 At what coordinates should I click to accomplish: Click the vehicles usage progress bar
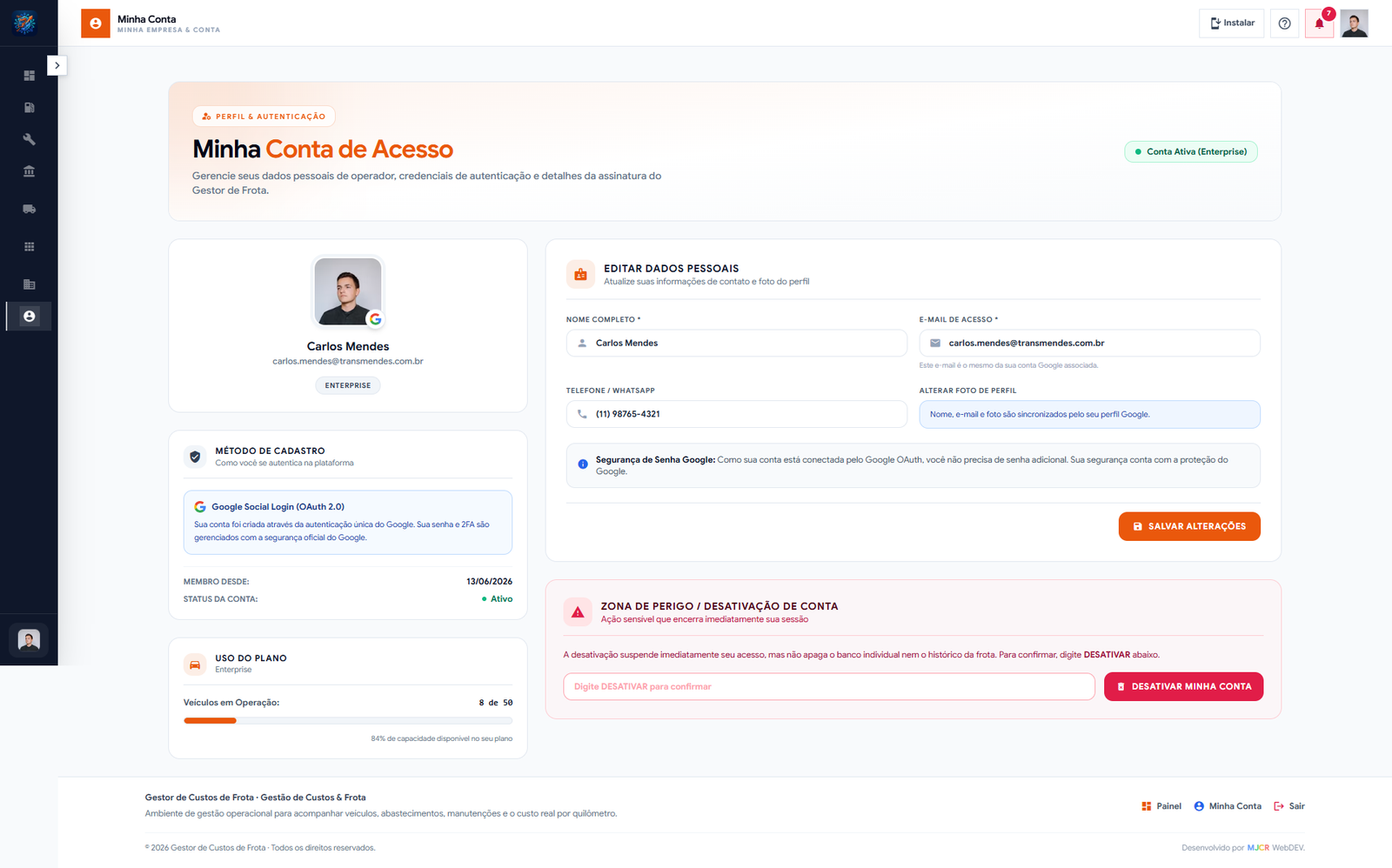click(x=348, y=720)
